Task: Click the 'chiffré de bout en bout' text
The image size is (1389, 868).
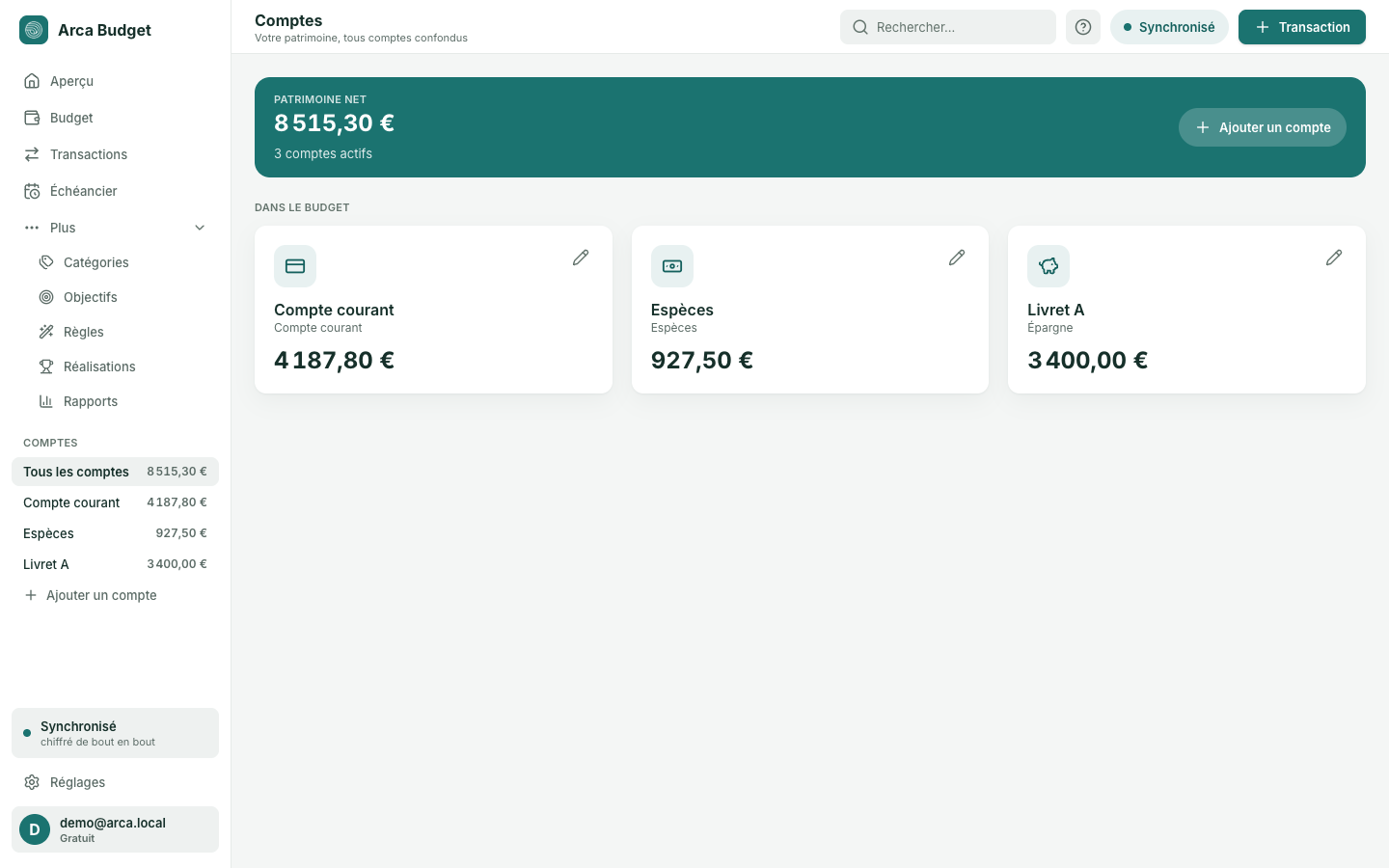Action: pos(97,742)
